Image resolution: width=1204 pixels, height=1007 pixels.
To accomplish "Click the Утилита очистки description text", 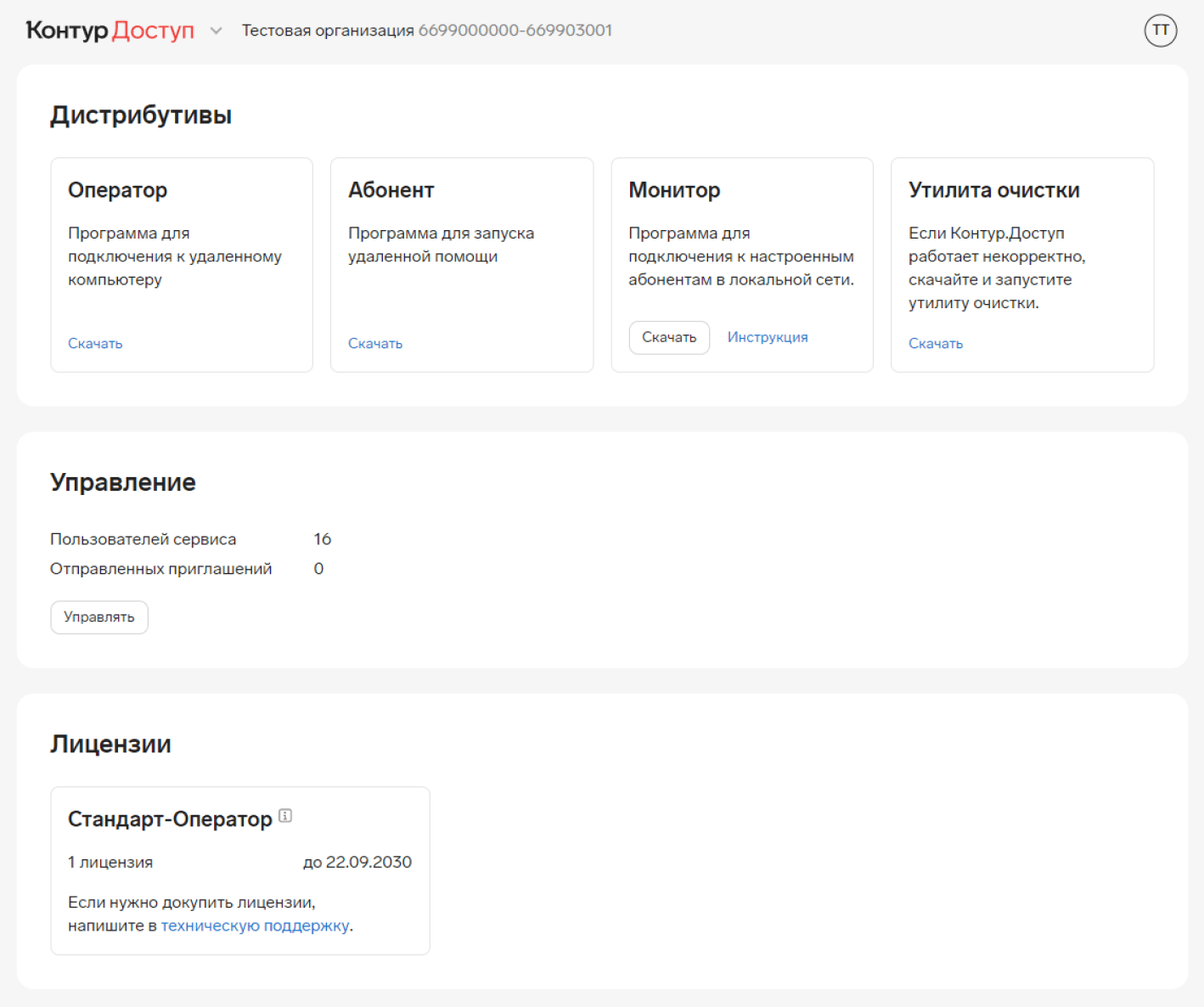I will coord(997,267).
